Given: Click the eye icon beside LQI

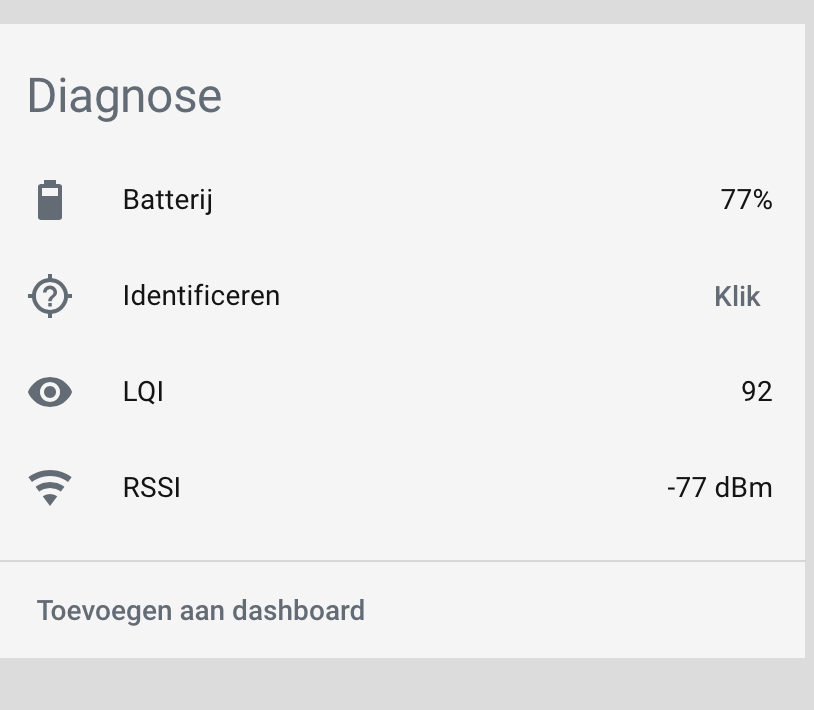Looking at the screenshot, I should coord(50,392).
